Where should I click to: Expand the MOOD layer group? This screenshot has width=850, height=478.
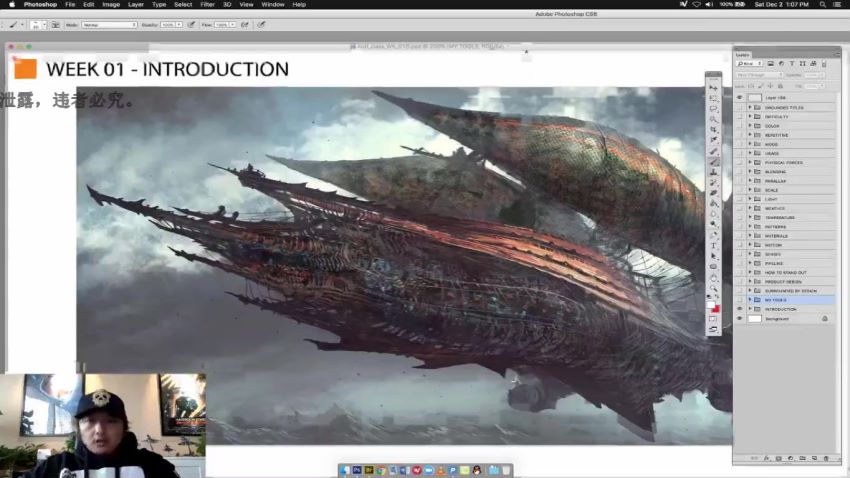[x=750, y=144]
